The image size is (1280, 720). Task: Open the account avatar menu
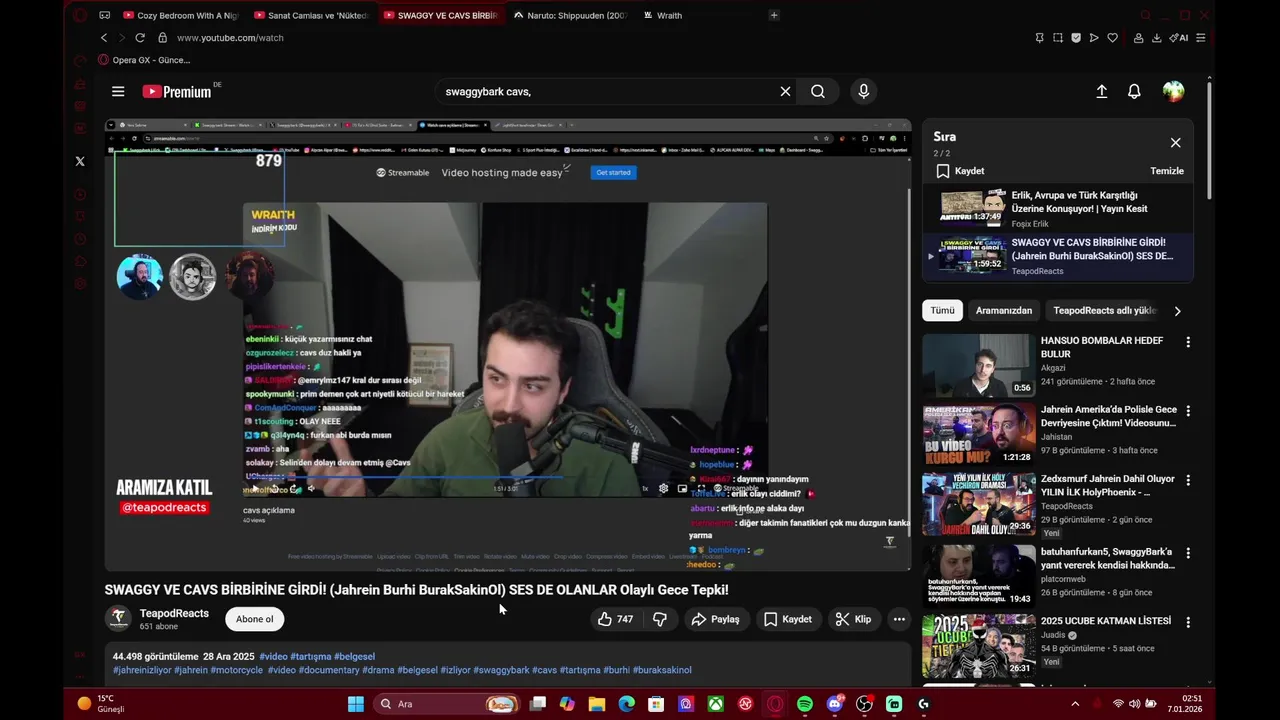(1173, 91)
